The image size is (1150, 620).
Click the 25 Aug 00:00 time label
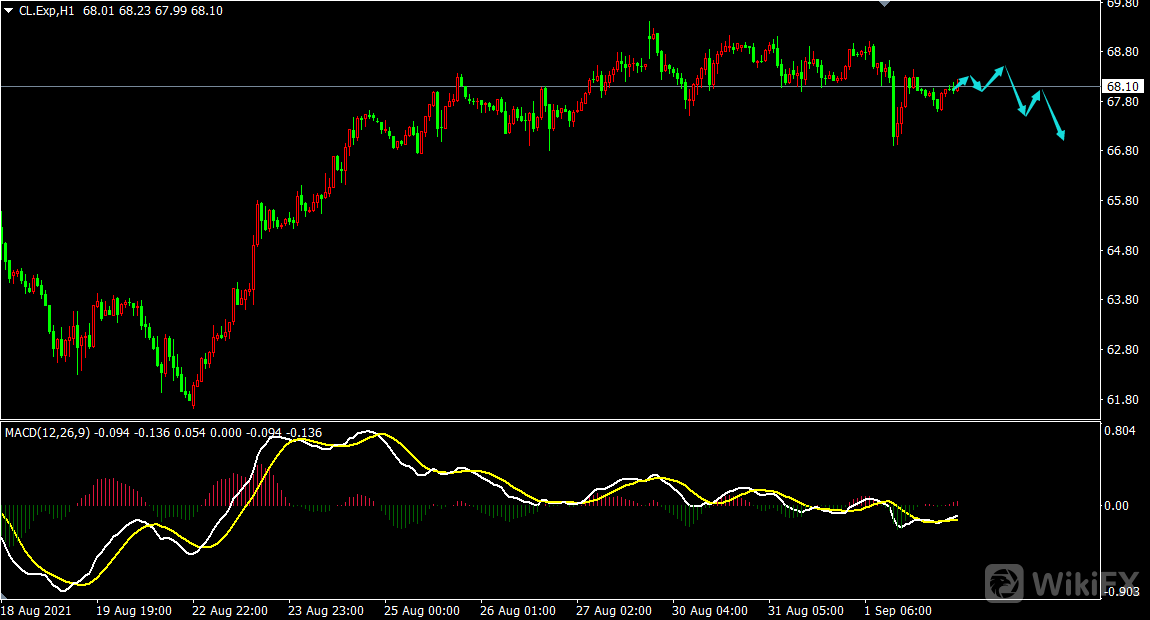pyautogui.click(x=422, y=610)
